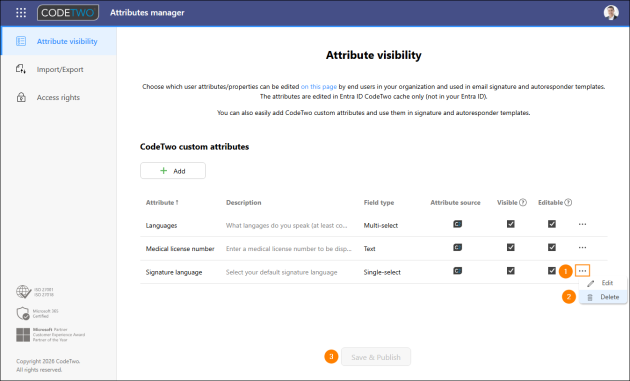Click the Description column header
Screen dimensions: 630x381
pyautogui.click(x=243, y=203)
